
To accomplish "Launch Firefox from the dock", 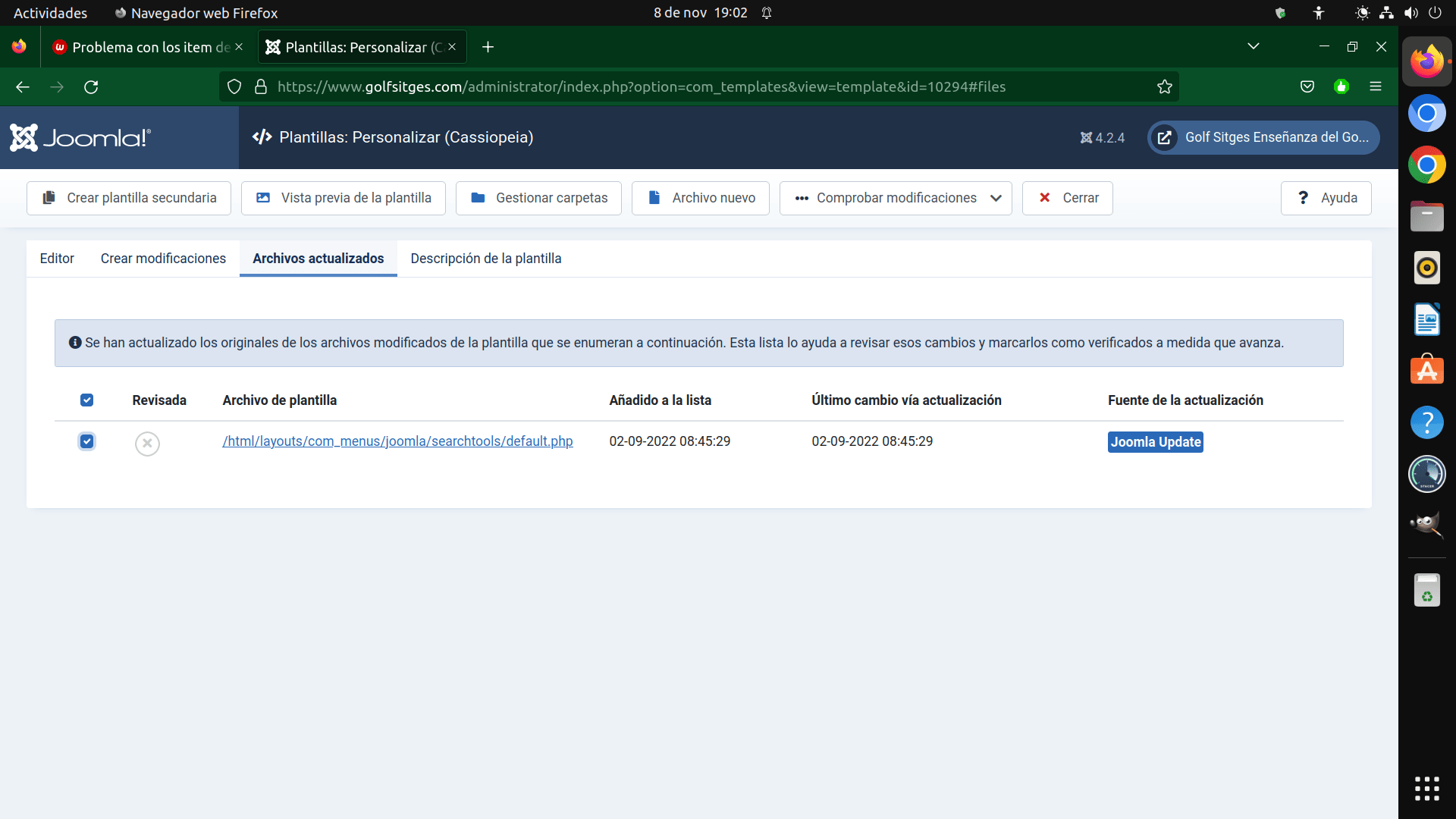I will pos(1426,62).
